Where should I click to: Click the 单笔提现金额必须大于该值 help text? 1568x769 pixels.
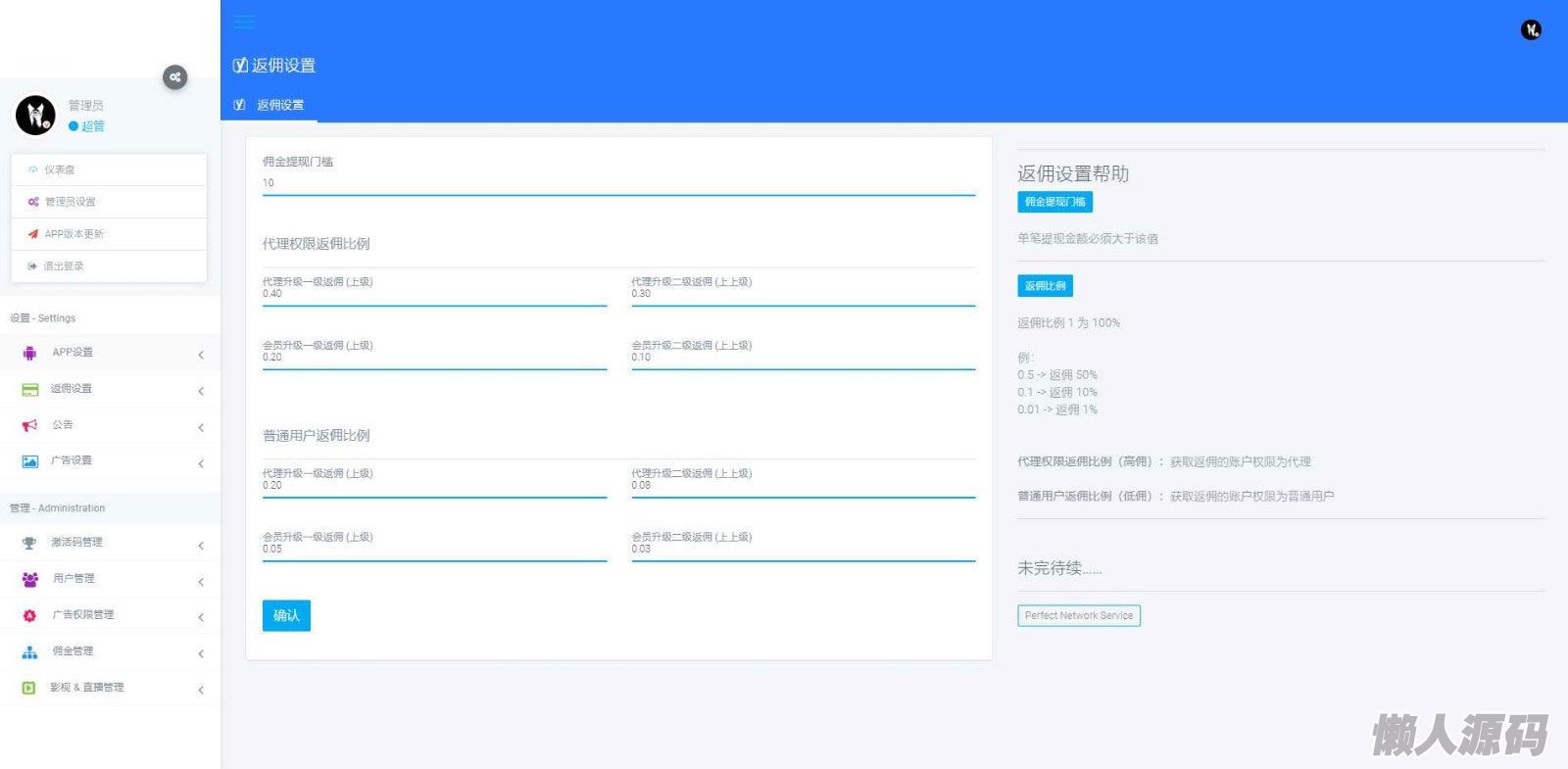coord(1088,239)
